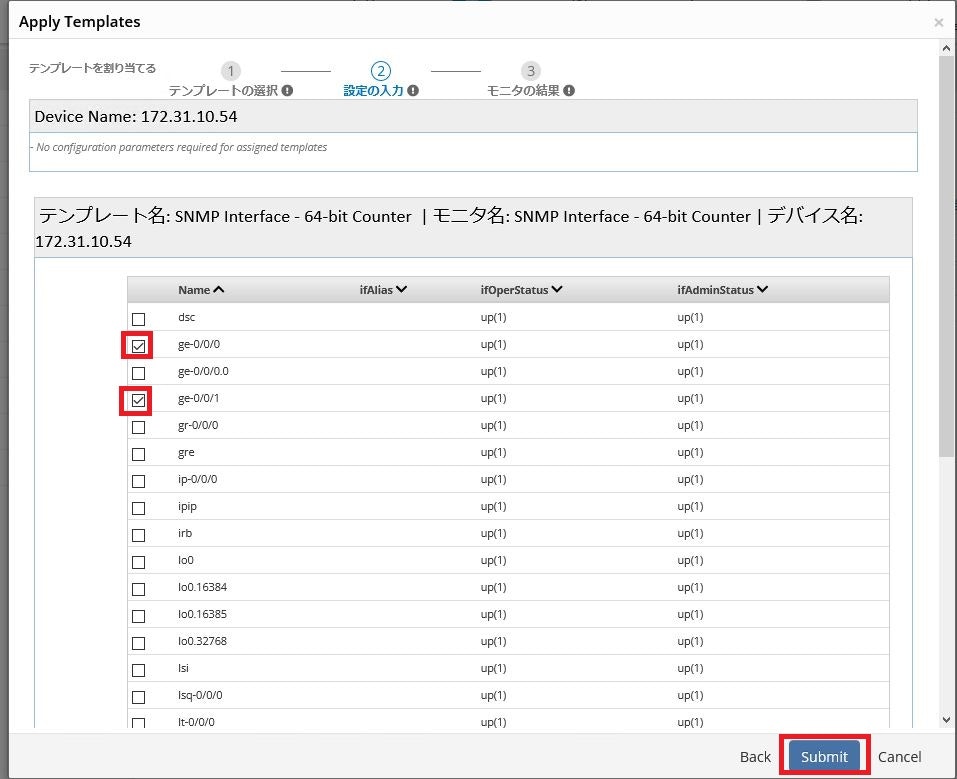This screenshot has width=957, height=779.
Task: Check the dsc interface checkbox
Action: pos(139,319)
